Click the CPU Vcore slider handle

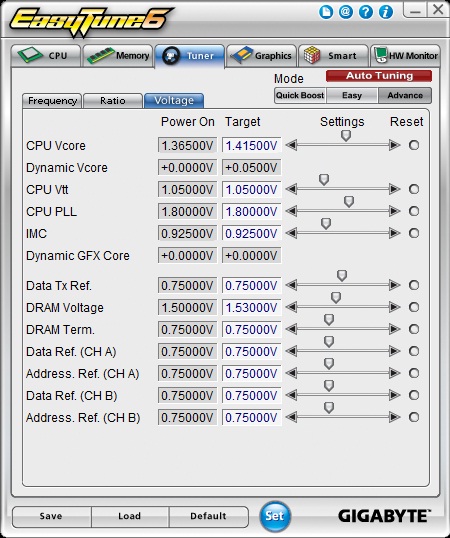coord(346,136)
